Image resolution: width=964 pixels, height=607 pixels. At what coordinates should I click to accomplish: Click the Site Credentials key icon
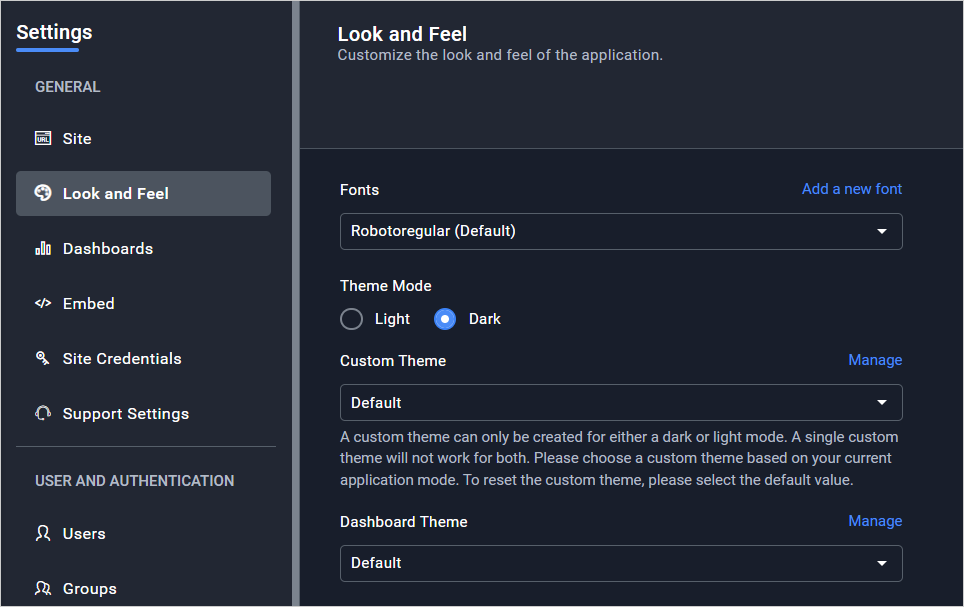coord(43,358)
